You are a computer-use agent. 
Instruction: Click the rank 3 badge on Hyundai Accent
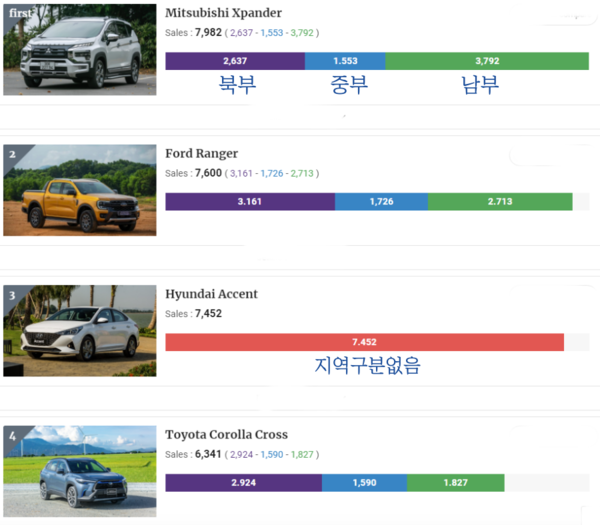pos(12,295)
